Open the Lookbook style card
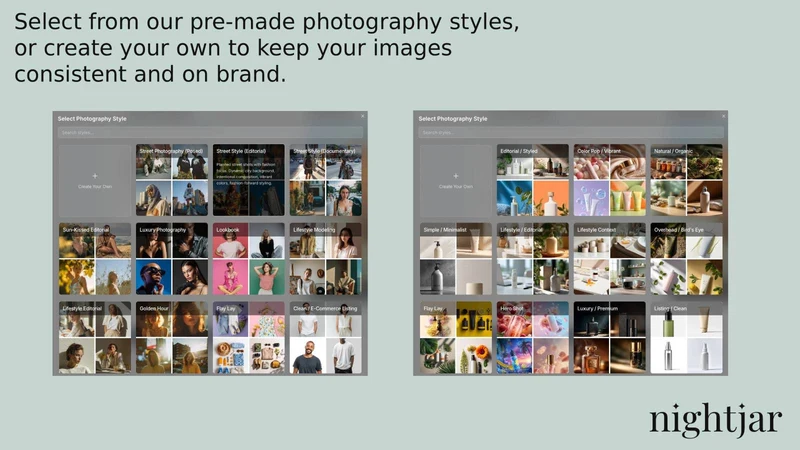The height and width of the screenshot is (450, 800). [248, 259]
